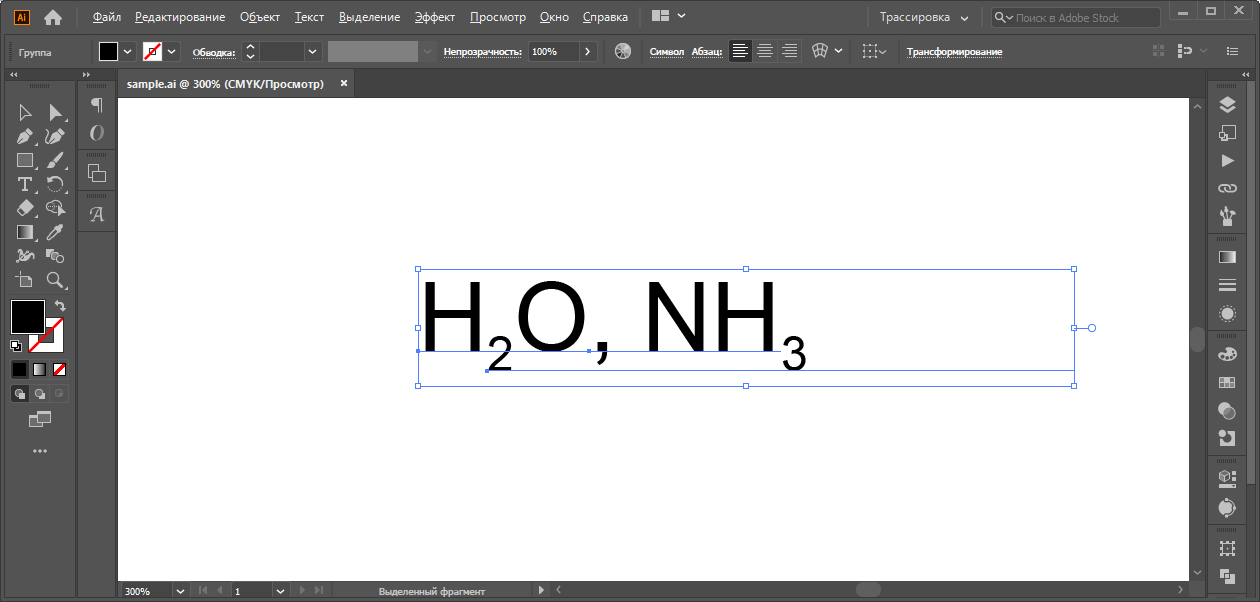Open the Layers panel icon
1260x602 pixels.
1227,105
